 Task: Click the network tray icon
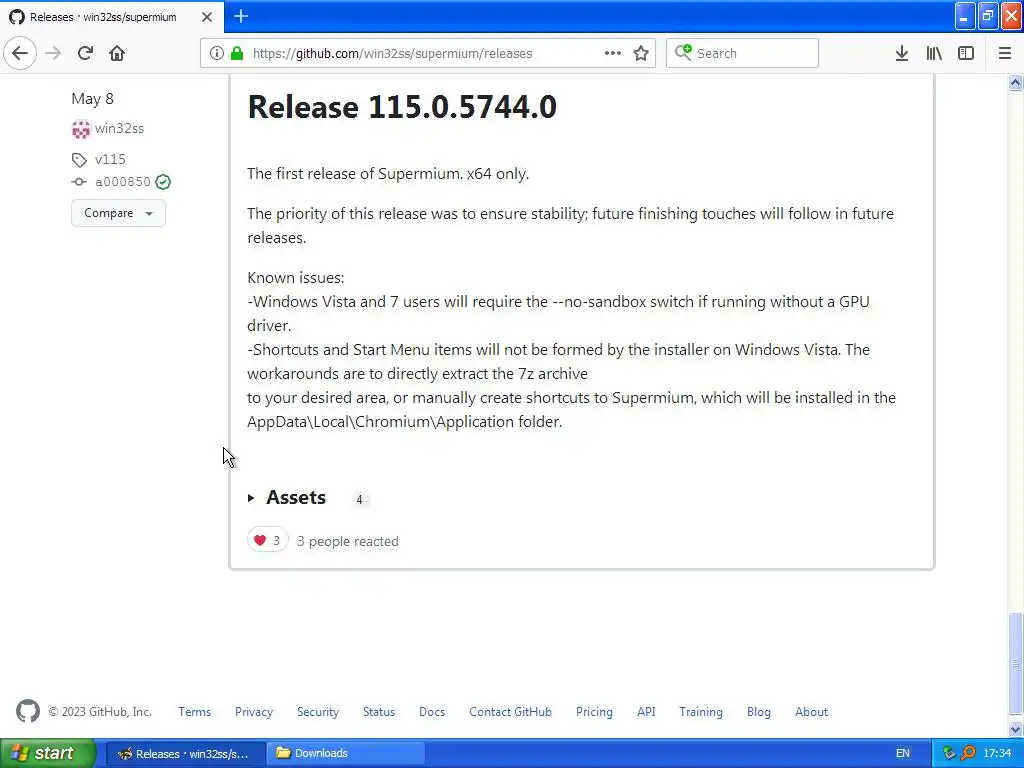948,753
